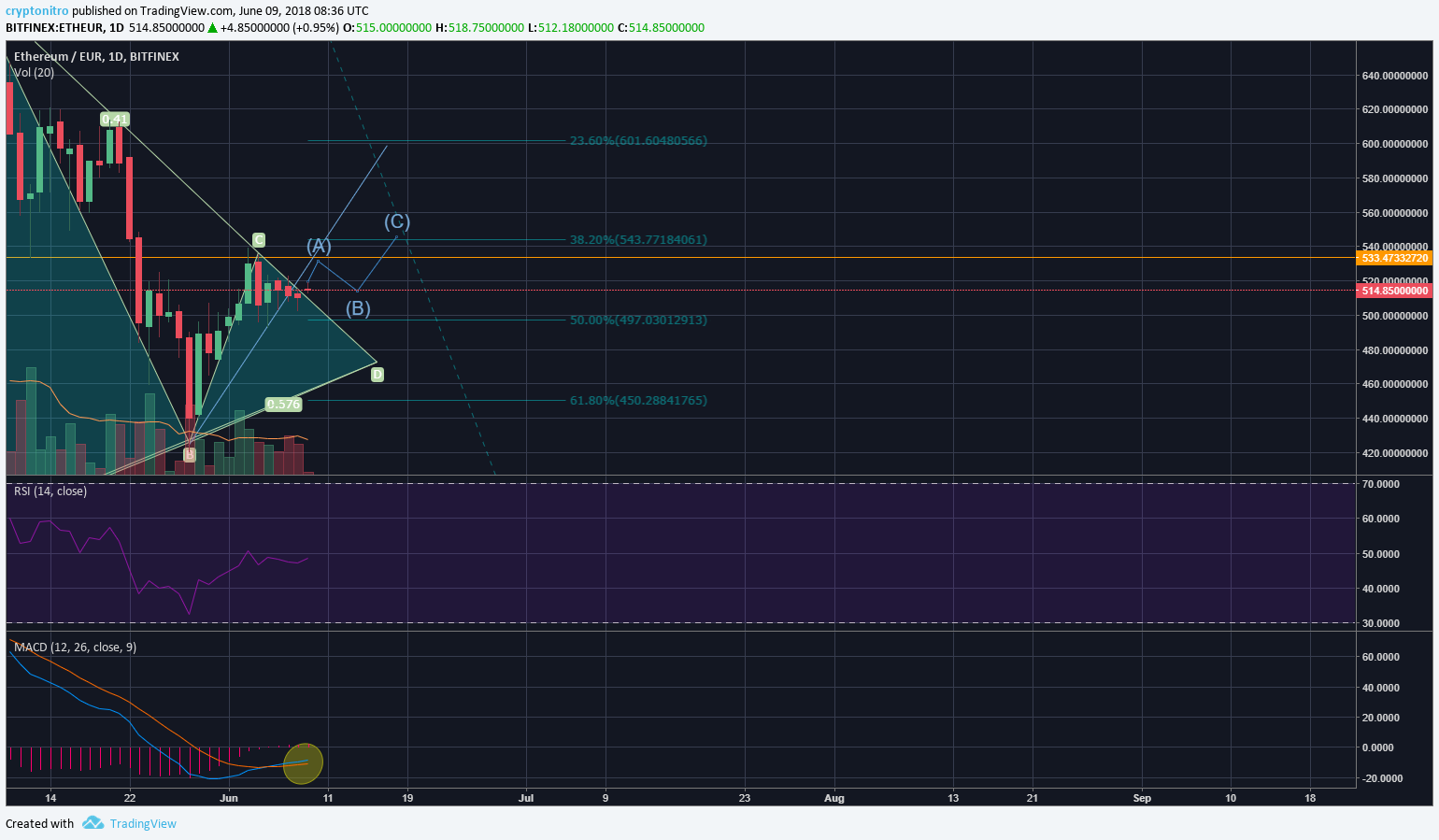The height and width of the screenshot is (840, 1439).
Task: Click the C:514.85000000 close value
Action: (x=662, y=28)
